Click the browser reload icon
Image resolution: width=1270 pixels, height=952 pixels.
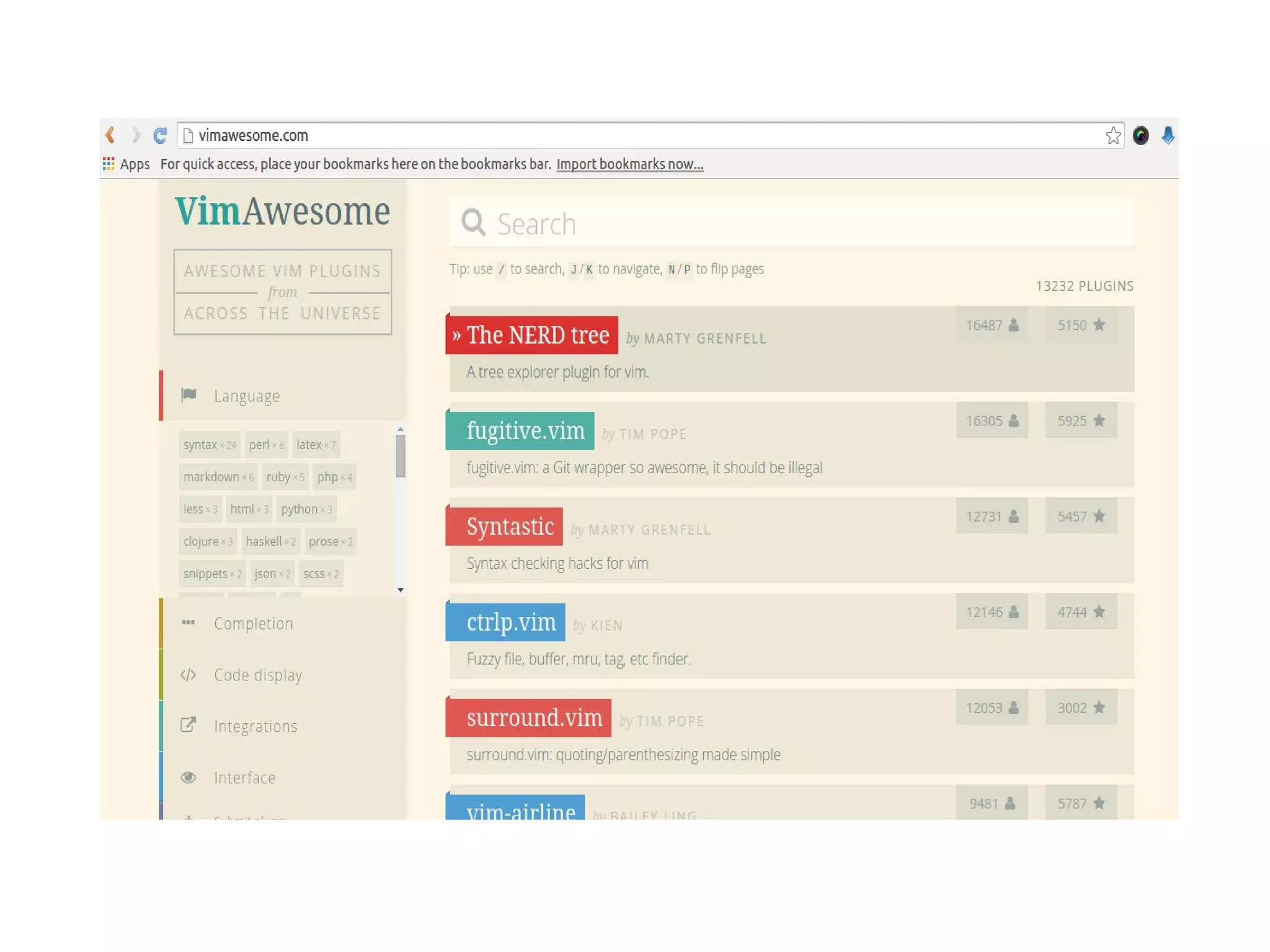[x=160, y=135]
